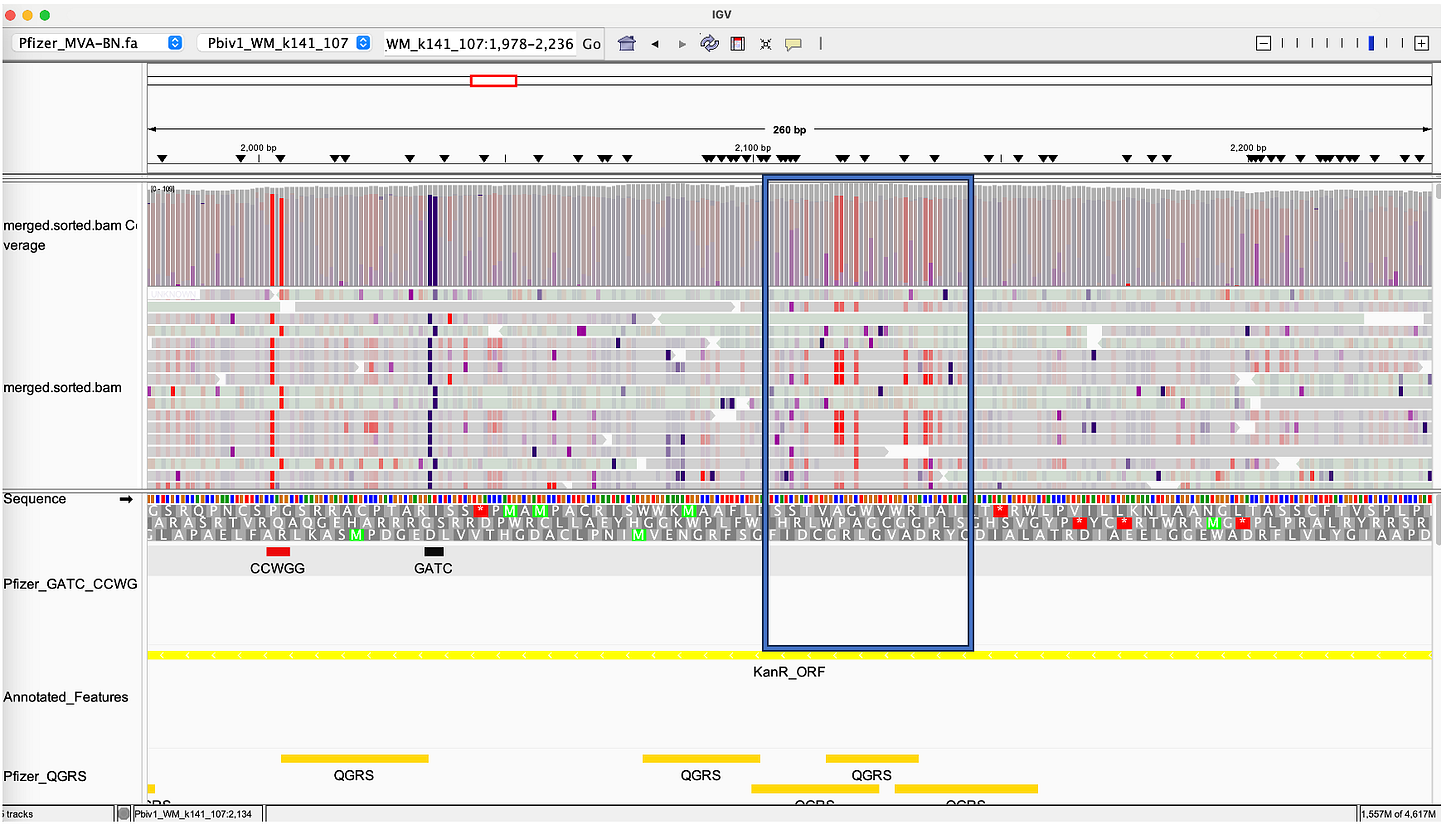Click the 260 bp span label
The image size is (1456, 839).
(x=789, y=130)
